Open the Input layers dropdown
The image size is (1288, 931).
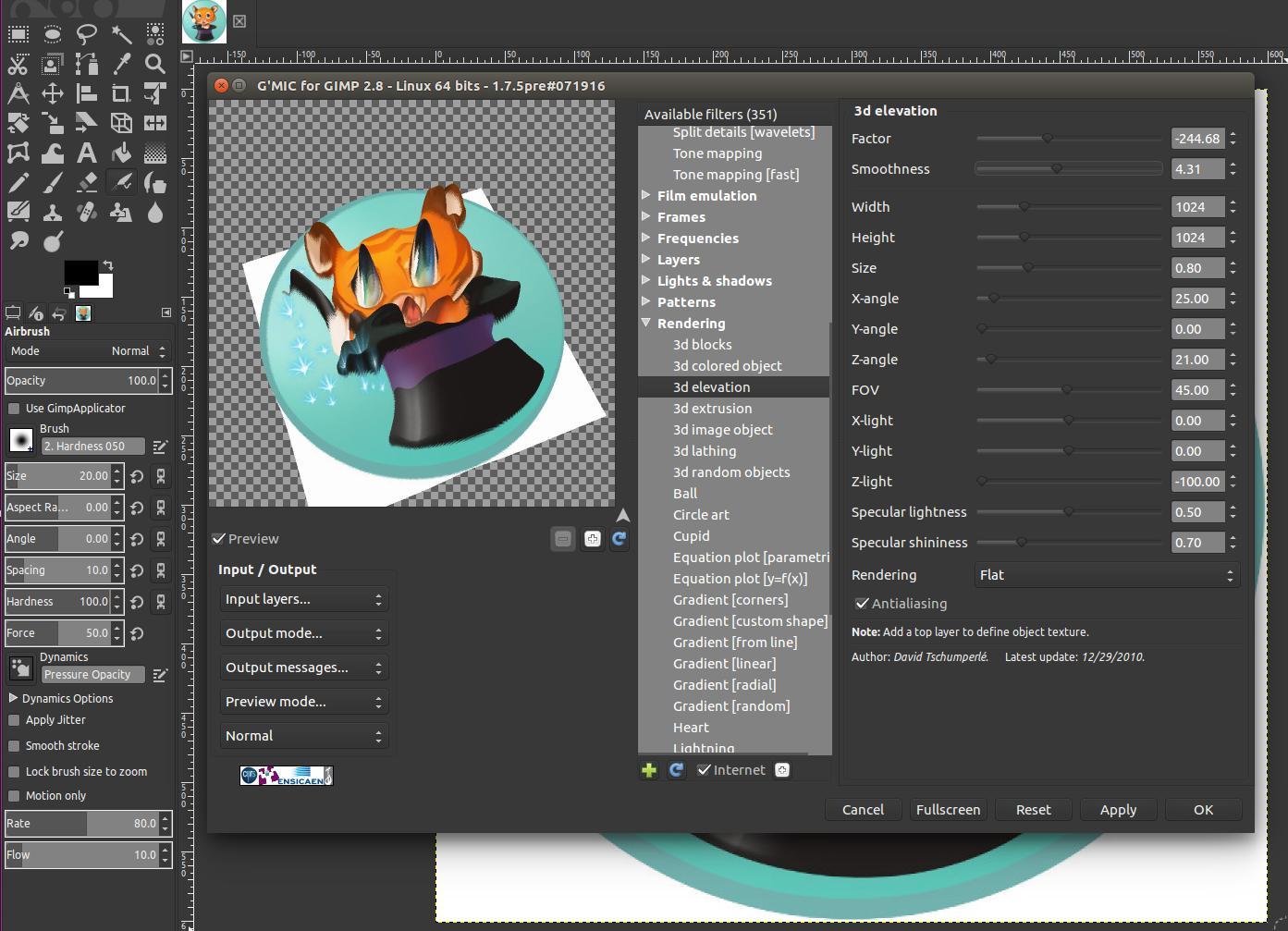tap(304, 599)
